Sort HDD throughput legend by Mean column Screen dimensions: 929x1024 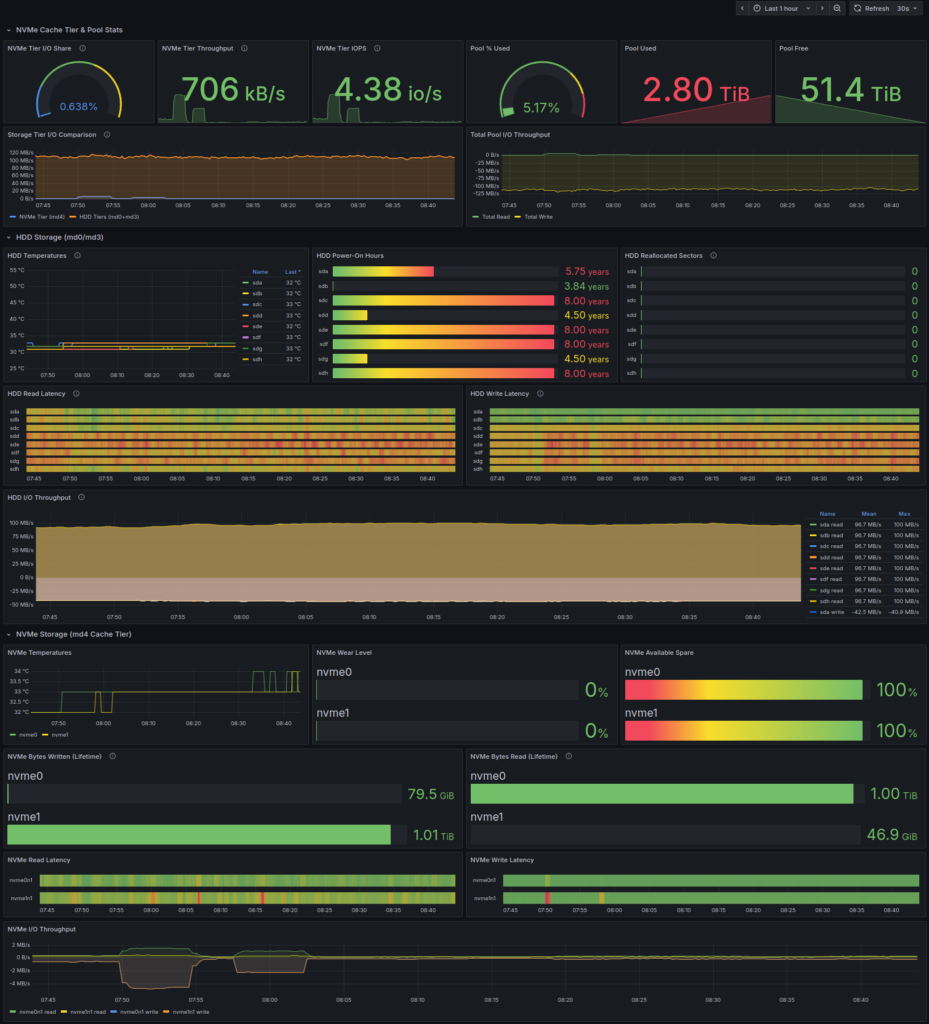pyautogui.click(x=862, y=513)
